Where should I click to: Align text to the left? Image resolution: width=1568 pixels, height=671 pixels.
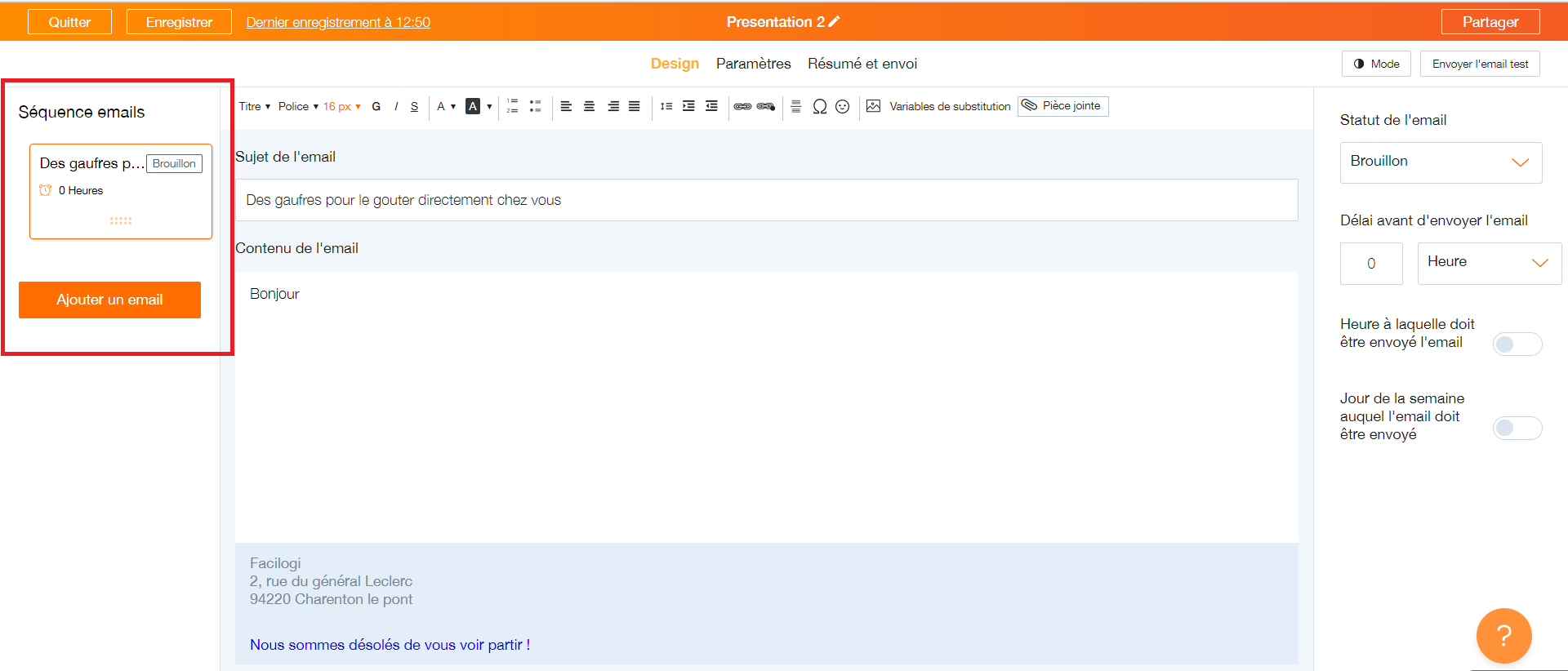click(x=566, y=106)
